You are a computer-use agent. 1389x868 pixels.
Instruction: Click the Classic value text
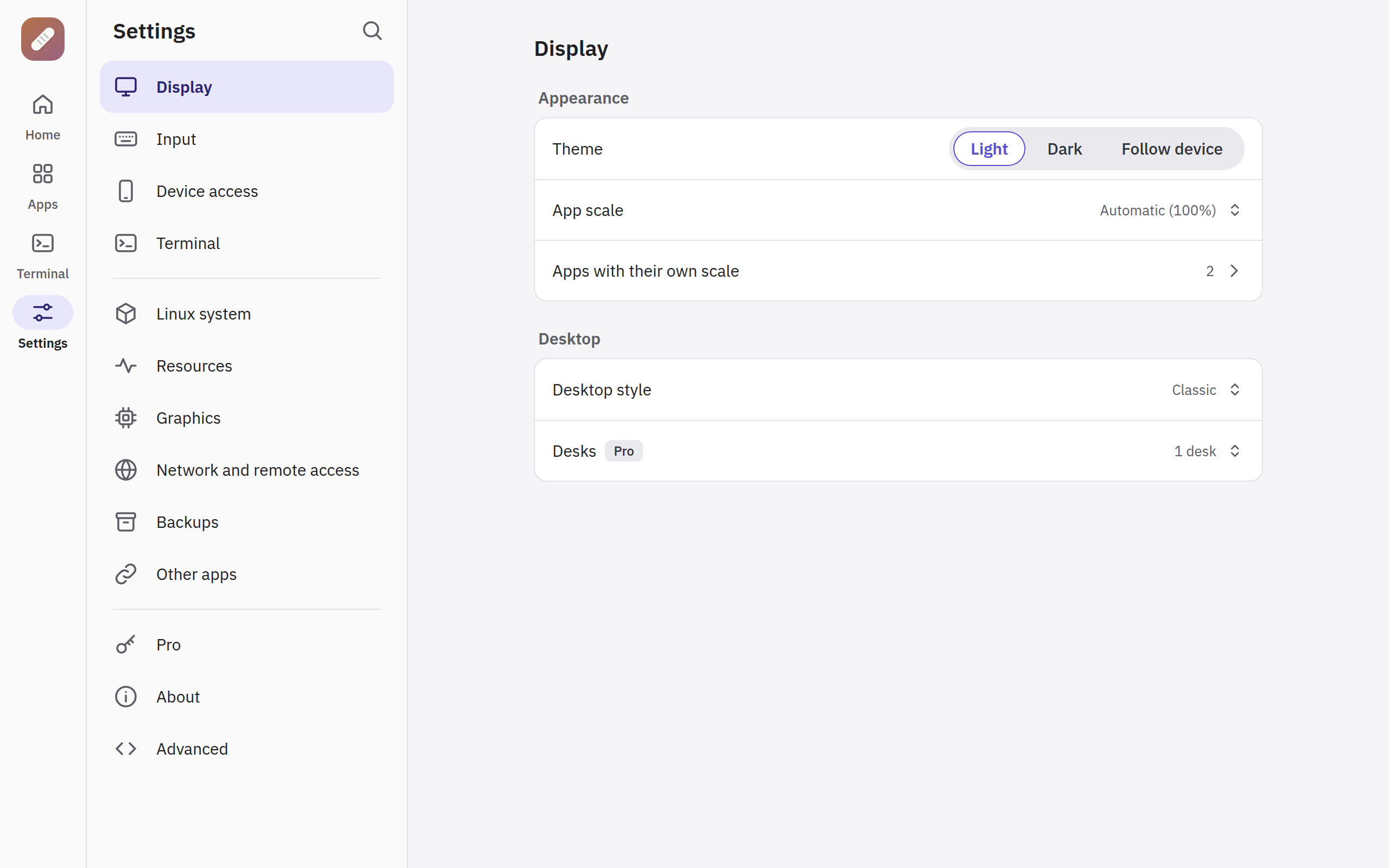(1193, 390)
